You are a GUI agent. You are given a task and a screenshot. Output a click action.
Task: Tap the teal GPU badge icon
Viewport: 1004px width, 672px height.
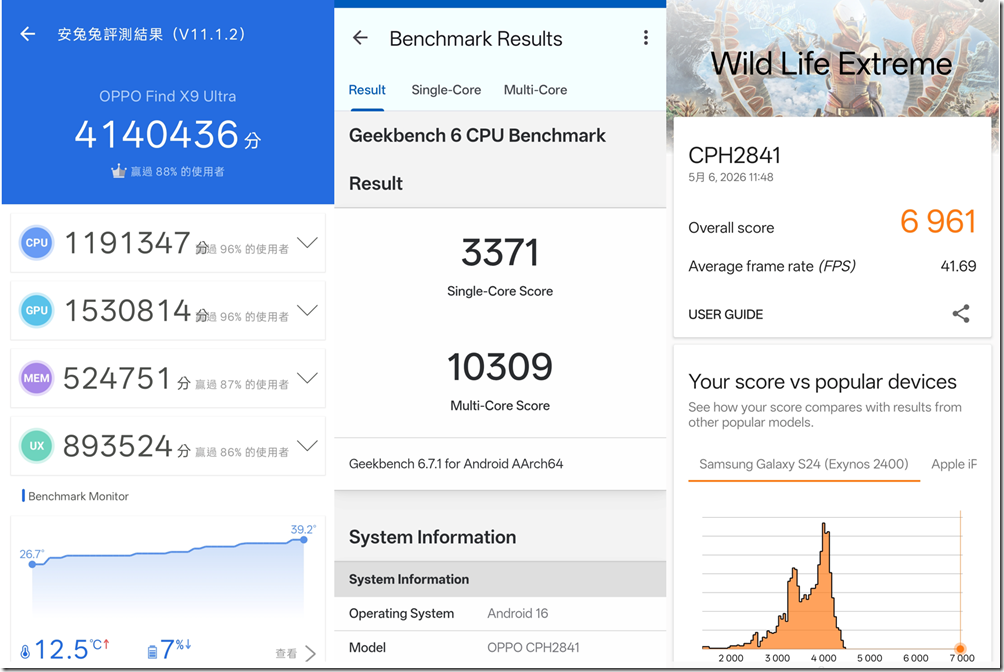(x=36, y=311)
